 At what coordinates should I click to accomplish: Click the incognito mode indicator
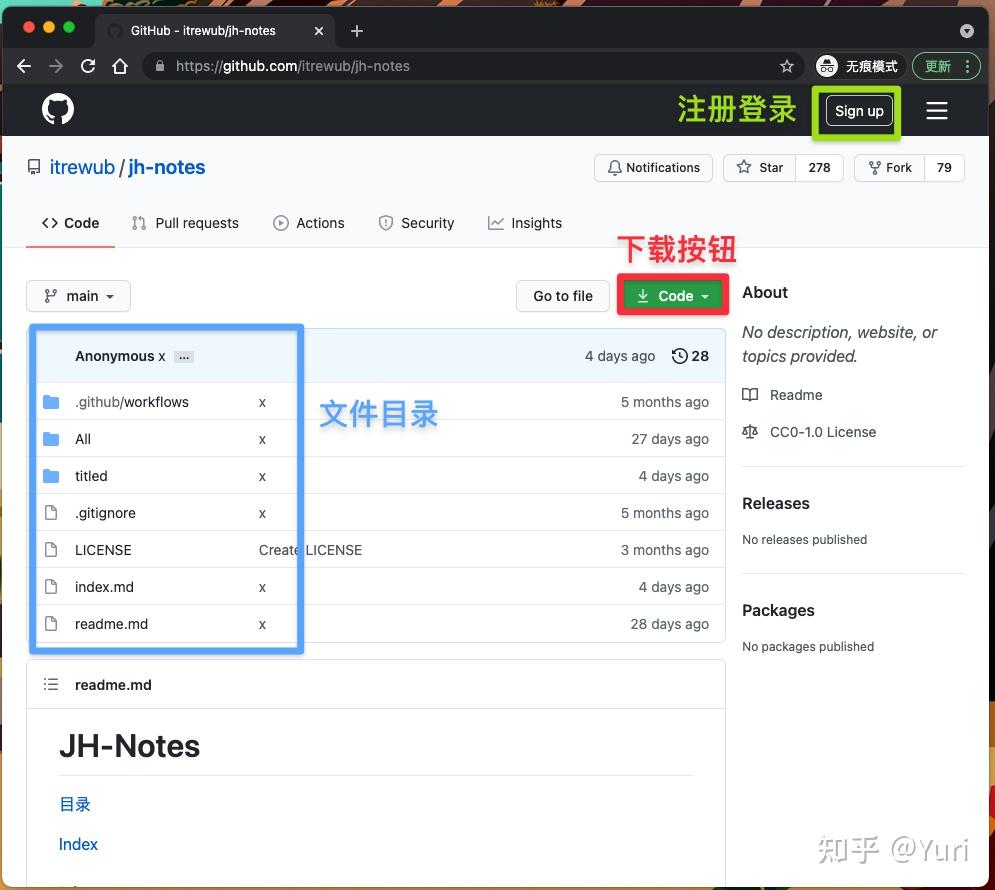tap(857, 66)
